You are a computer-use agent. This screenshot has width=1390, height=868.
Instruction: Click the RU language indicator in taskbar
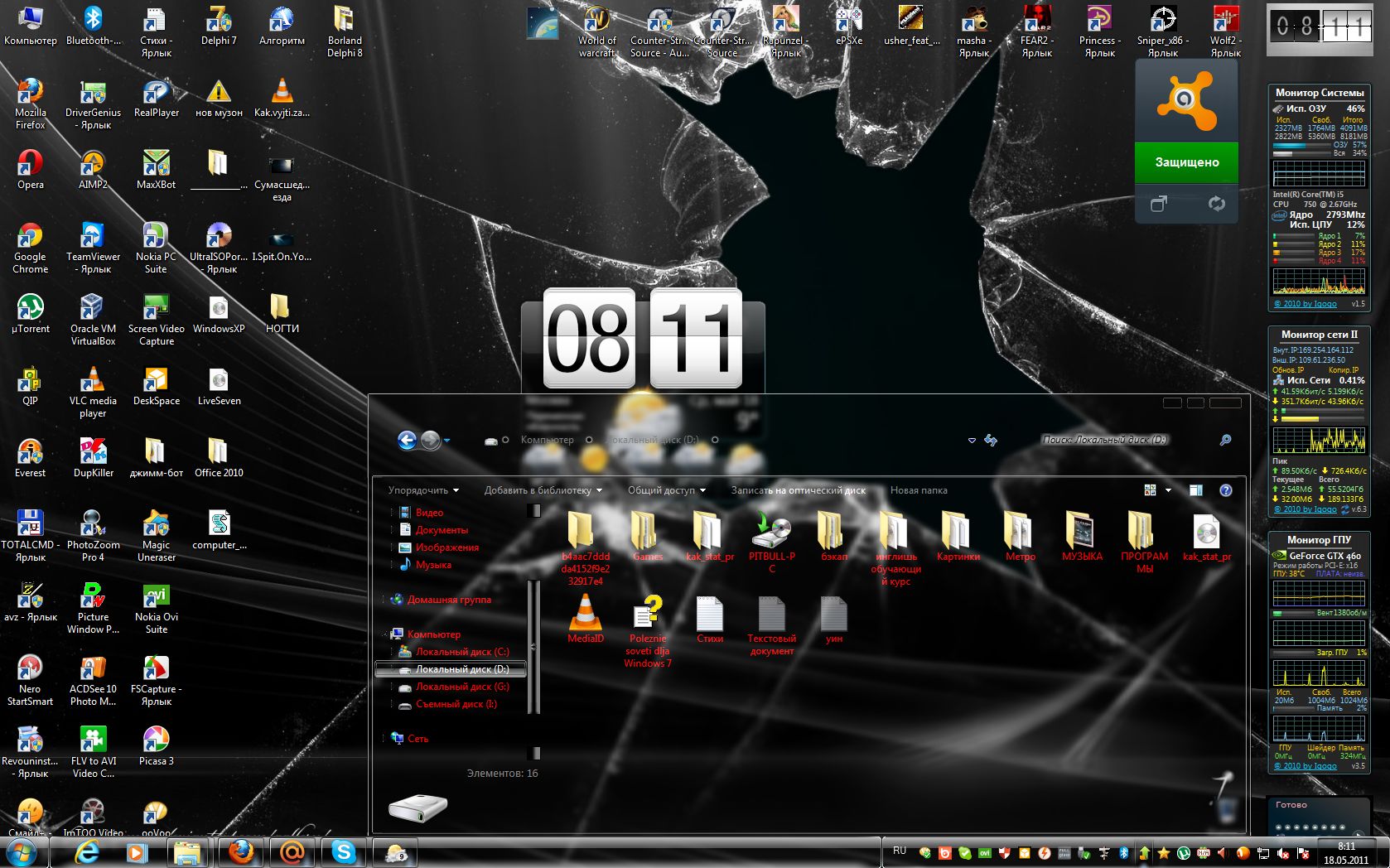pyautogui.click(x=900, y=851)
